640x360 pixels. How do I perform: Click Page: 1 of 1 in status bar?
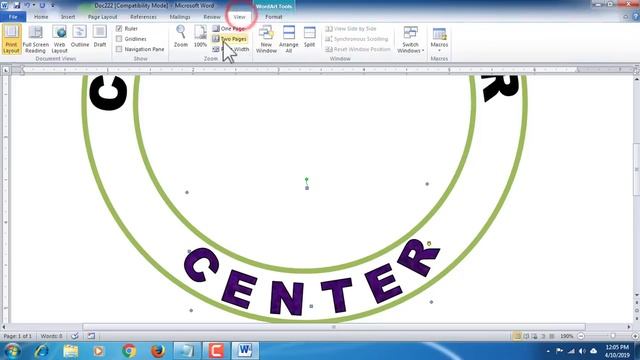coord(18,336)
